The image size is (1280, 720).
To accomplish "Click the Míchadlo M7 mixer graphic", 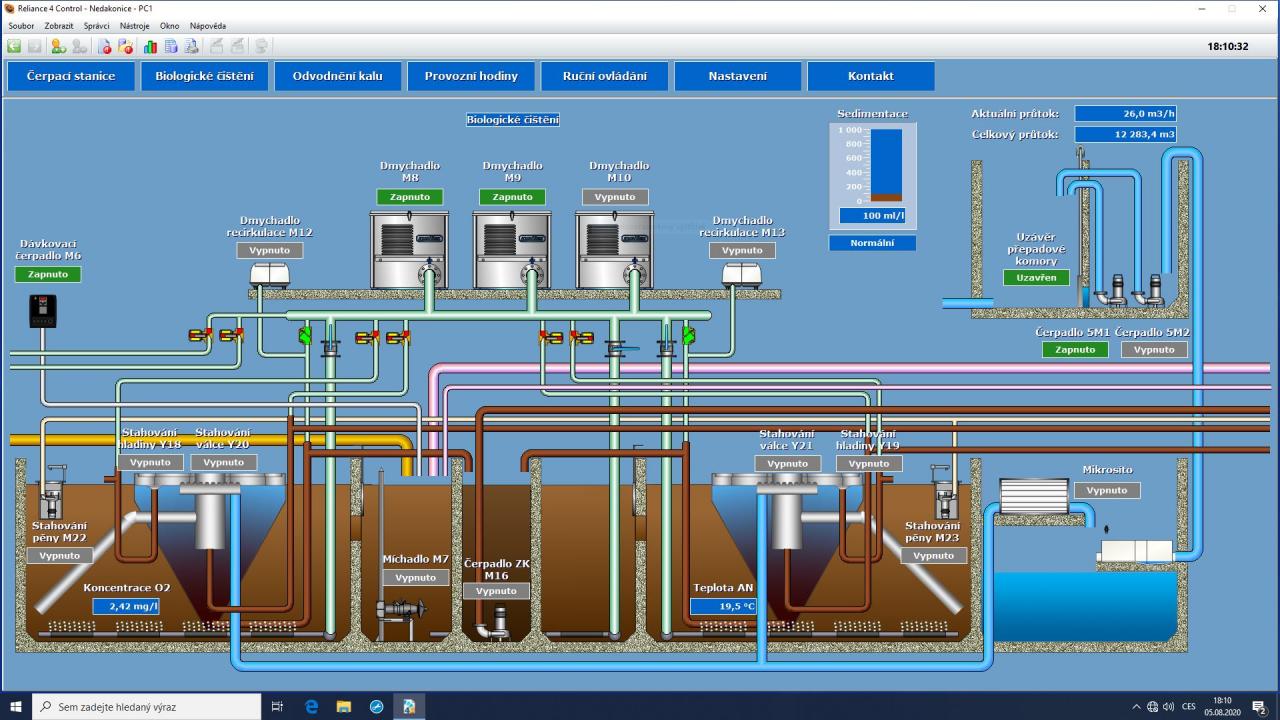I will [400, 609].
